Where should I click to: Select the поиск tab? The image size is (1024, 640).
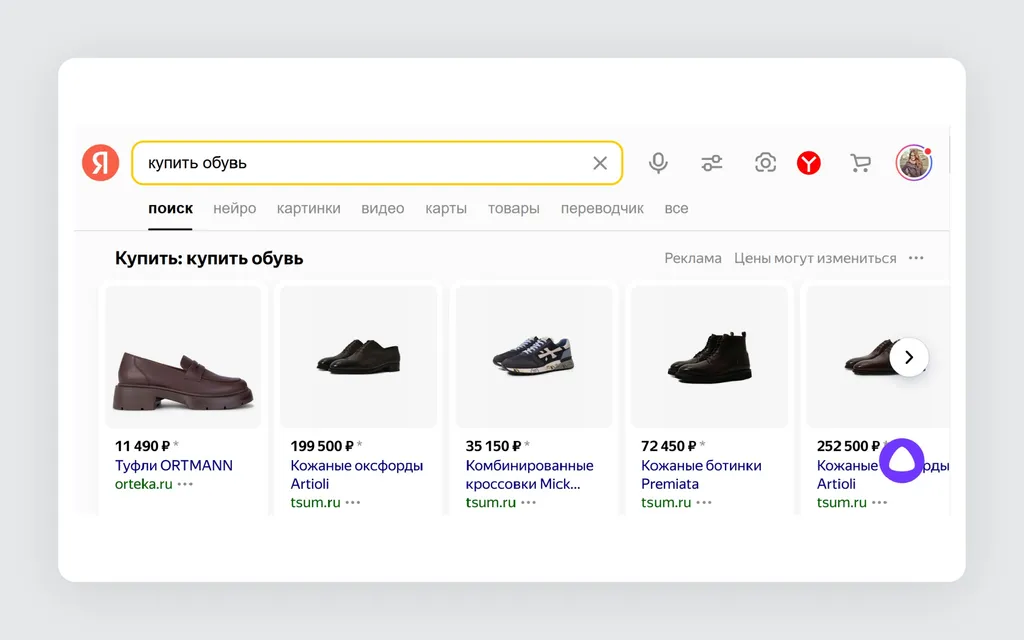tap(170, 208)
